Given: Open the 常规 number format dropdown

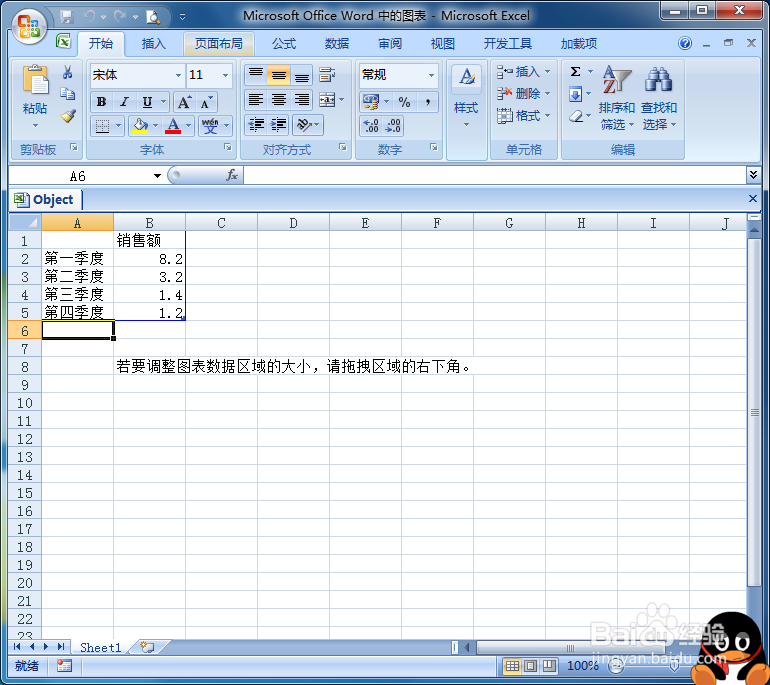Looking at the screenshot, I should 431,75.
